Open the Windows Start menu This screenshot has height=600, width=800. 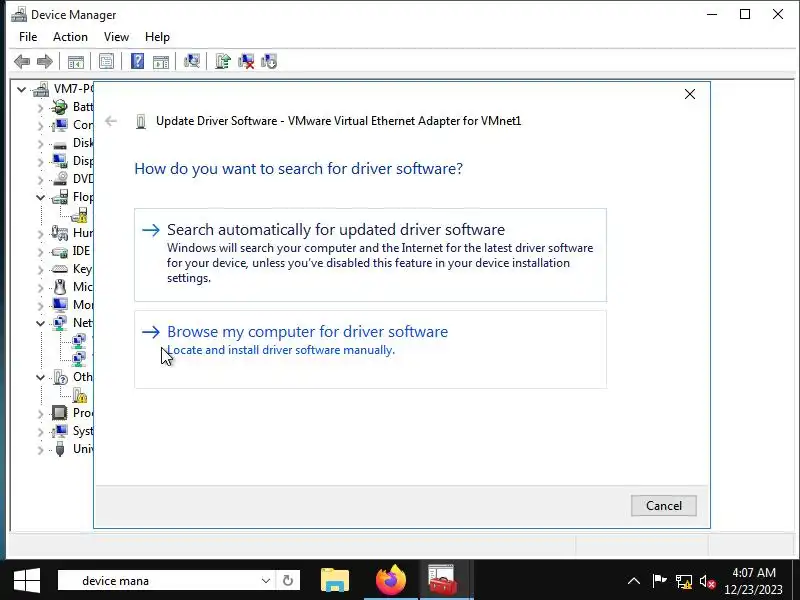27,581
